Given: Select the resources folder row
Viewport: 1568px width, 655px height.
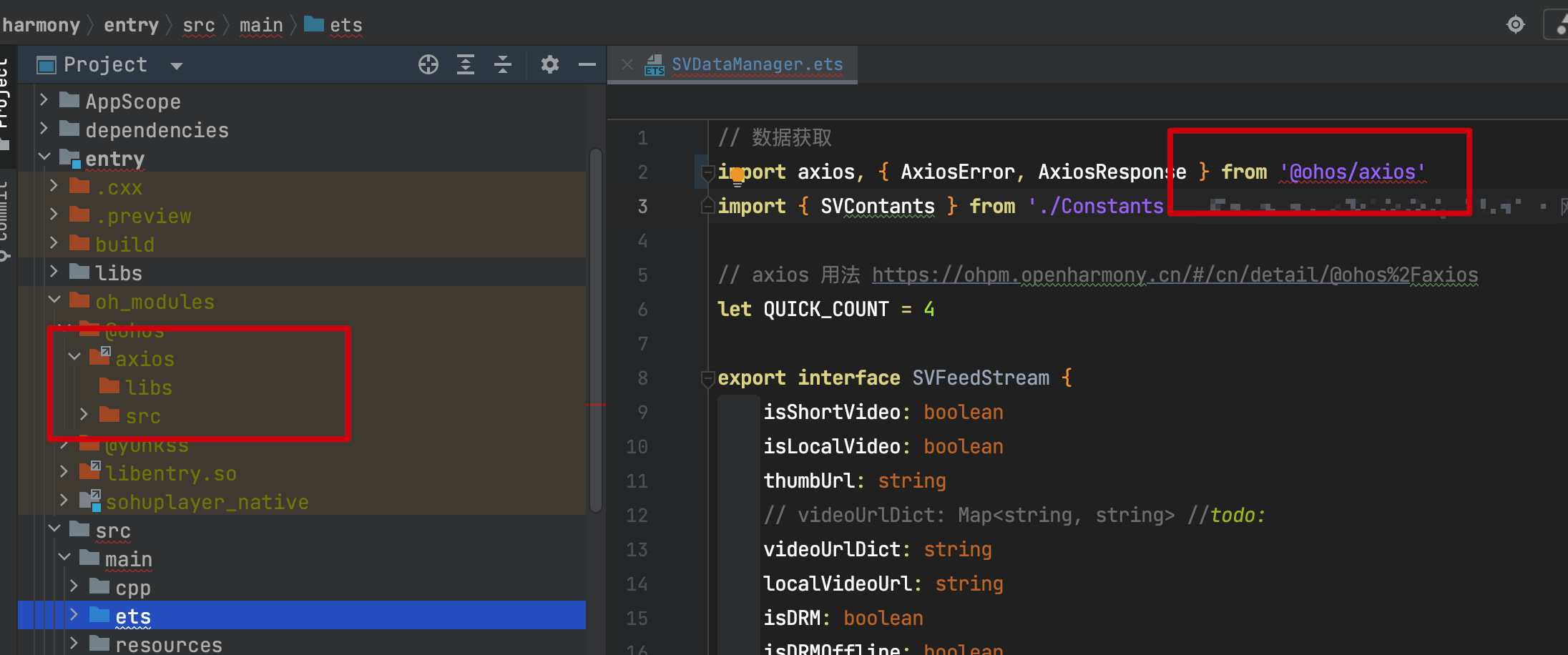Looking at the screenshot, I should click(302, 643).
